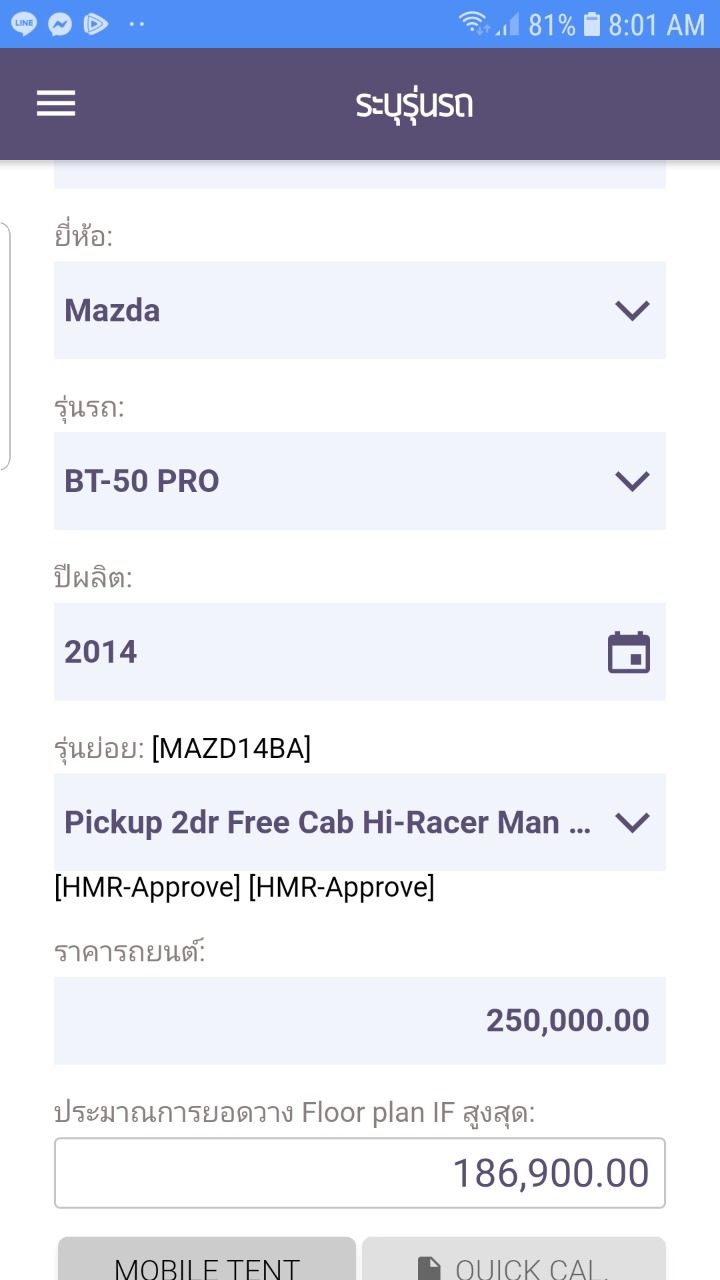Expand the BT-50 PRO model dropdown arrow
This screenshot has height=1280, width=720.
point(632,482)
